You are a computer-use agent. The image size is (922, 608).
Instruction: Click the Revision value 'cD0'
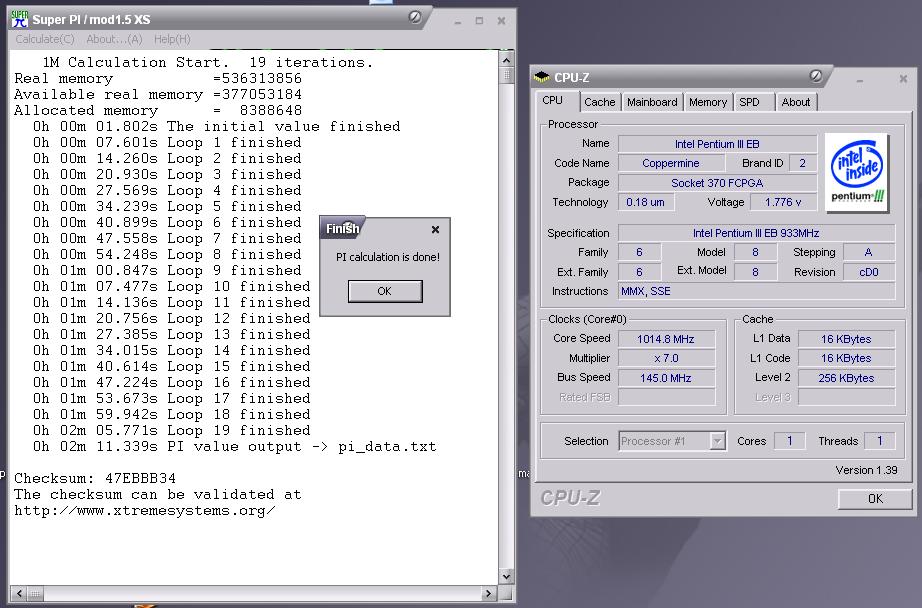coord(868,272)
